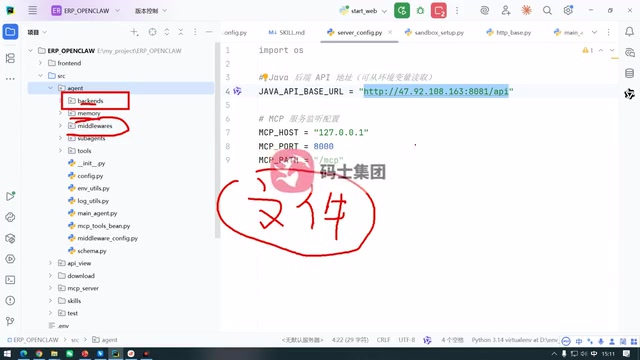Open the Git tool window
Viewport: 640px width, 360px height.
click(10, 321)
